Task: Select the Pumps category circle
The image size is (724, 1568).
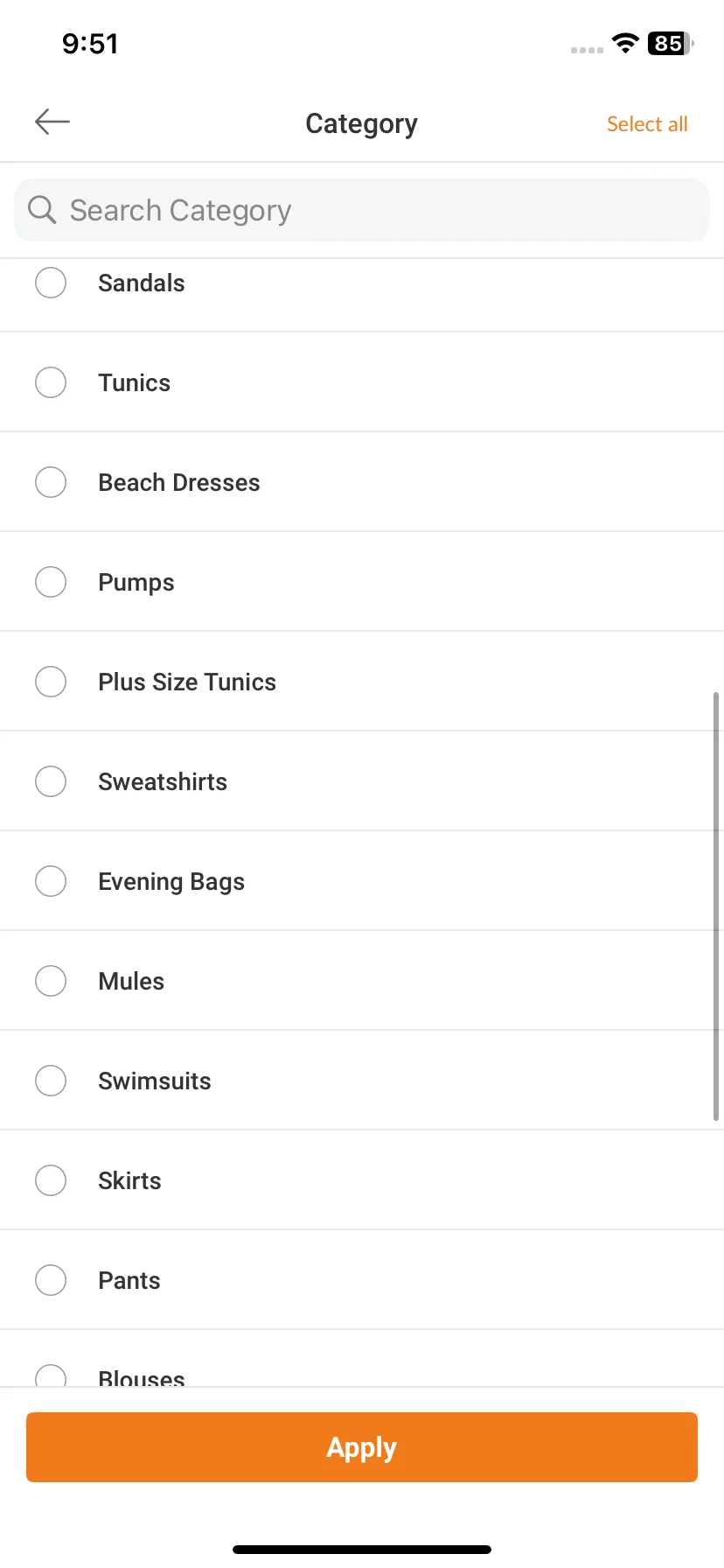Action: pos(51,582)
